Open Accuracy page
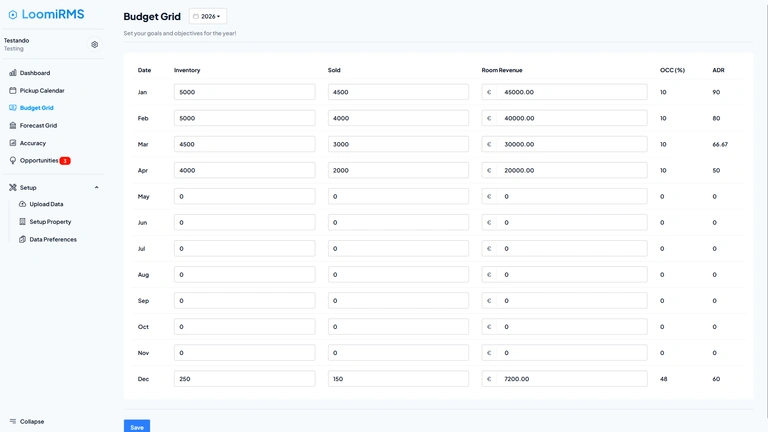The image size is (768, 432). coord(33,143)
